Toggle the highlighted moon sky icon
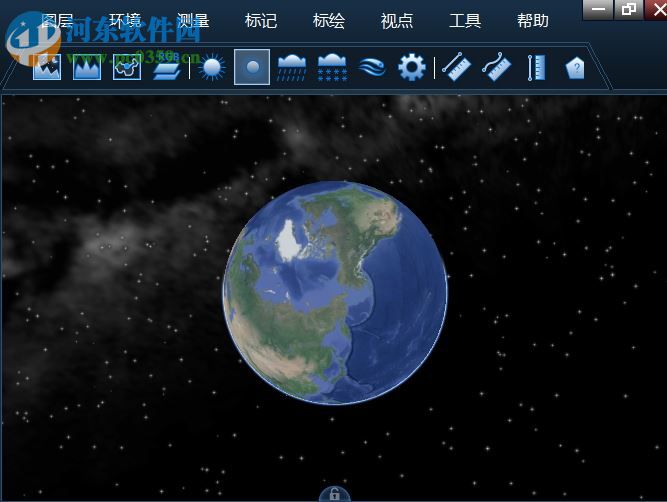Viewport: 667px width, 502px height. click(252, 67)
